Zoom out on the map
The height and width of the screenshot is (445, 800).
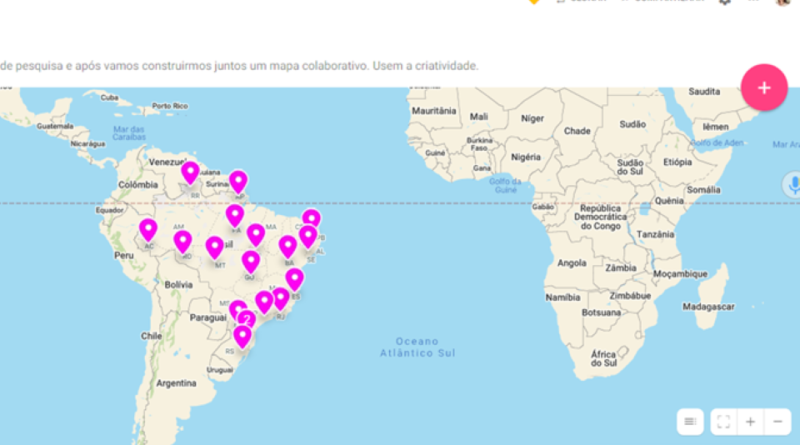(x=778, y=422)
